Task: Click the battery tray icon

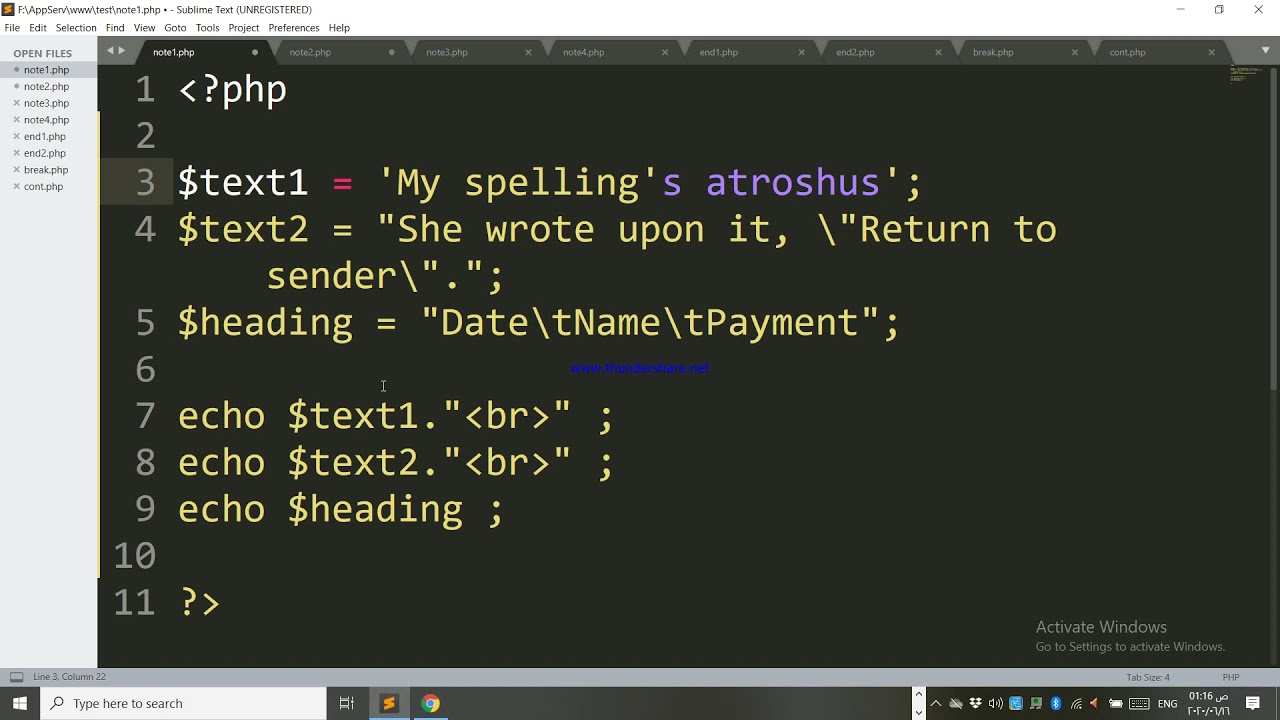Action: 1116,703
